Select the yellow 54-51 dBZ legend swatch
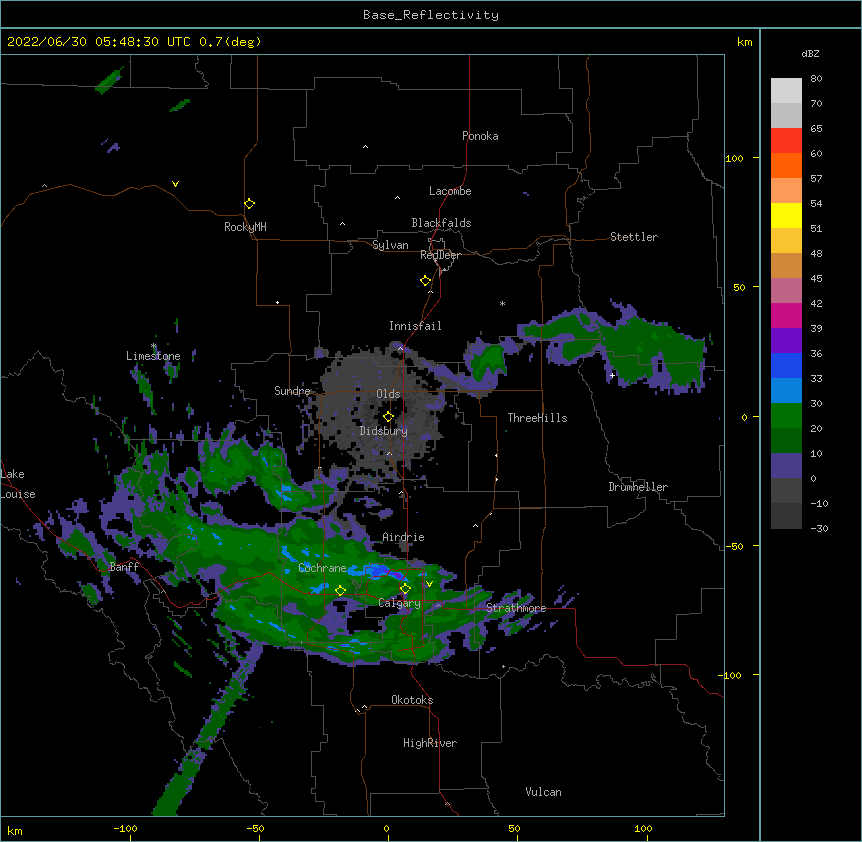The image size is (862, 842). tap(786, 215)
